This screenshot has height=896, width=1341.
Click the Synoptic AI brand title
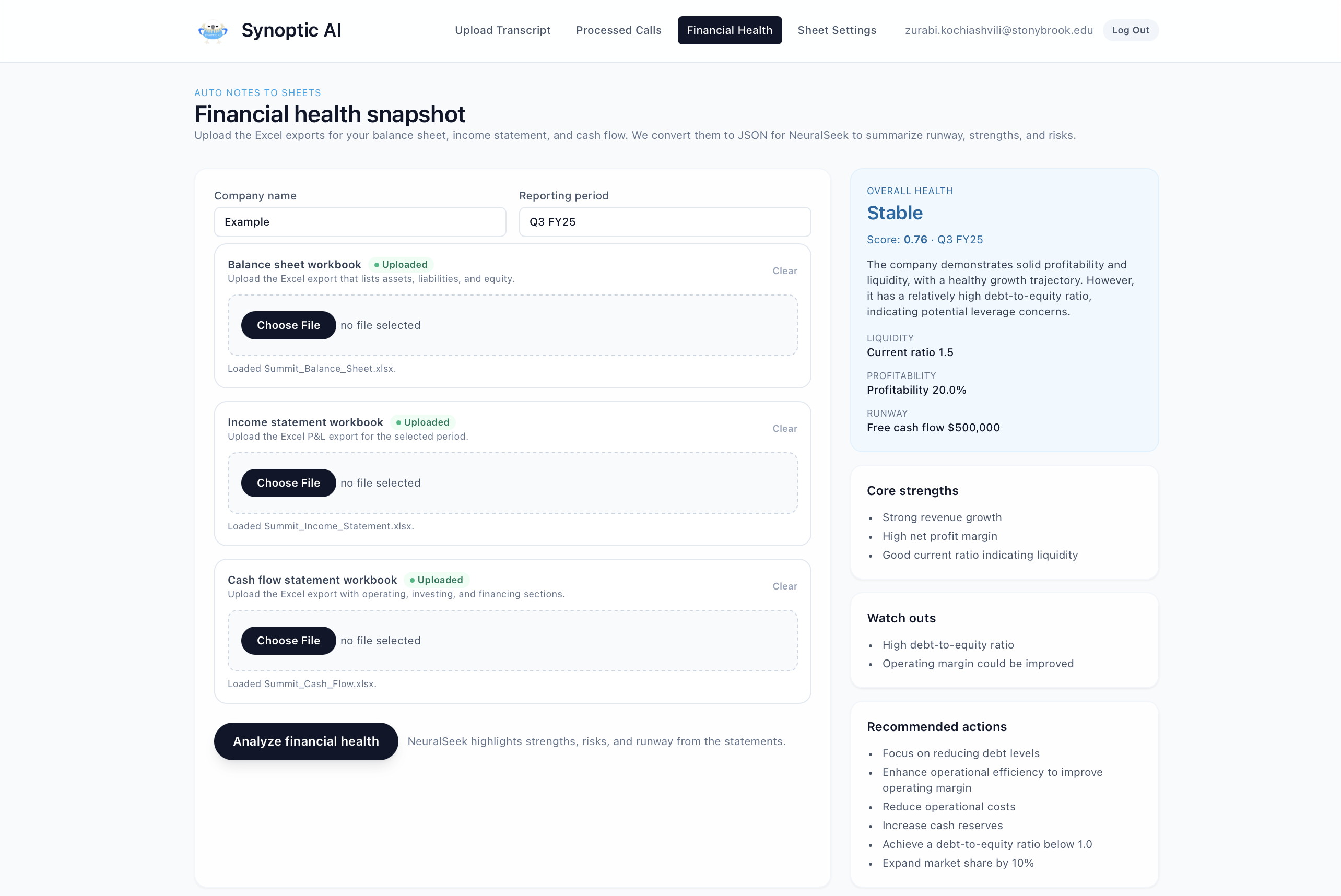click(x=291, y=30)
